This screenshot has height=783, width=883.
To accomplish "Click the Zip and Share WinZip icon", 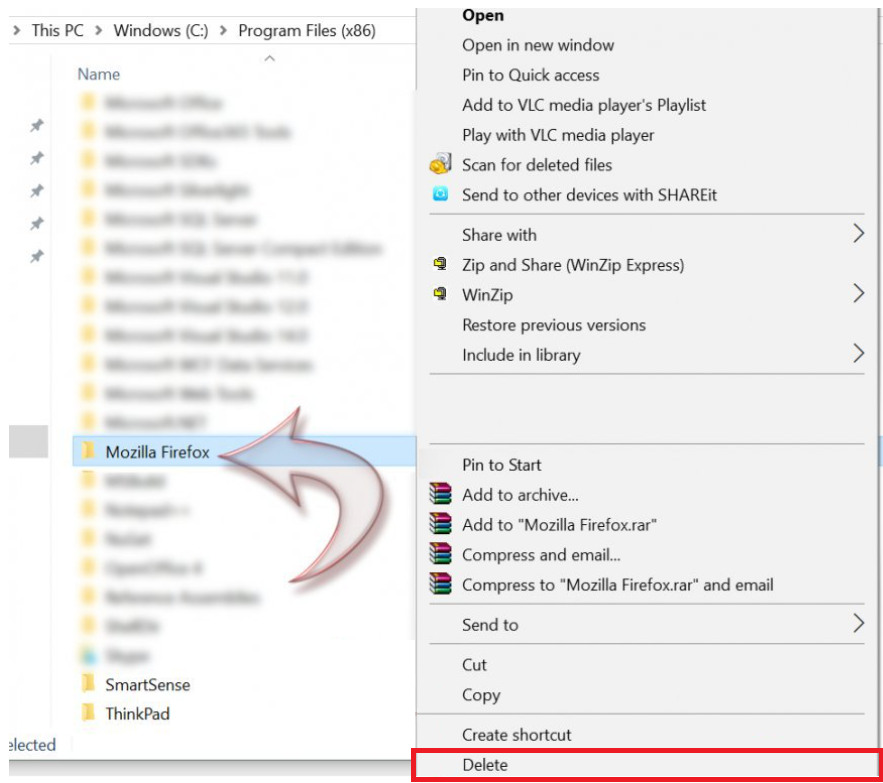I will coord(440,264).
